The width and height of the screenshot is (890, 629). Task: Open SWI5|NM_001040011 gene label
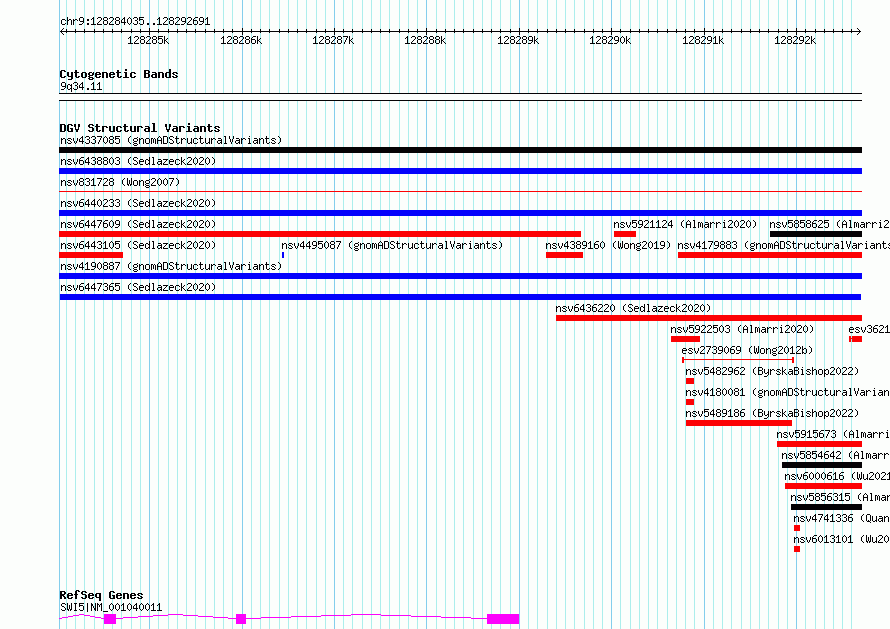coord(111,607)
